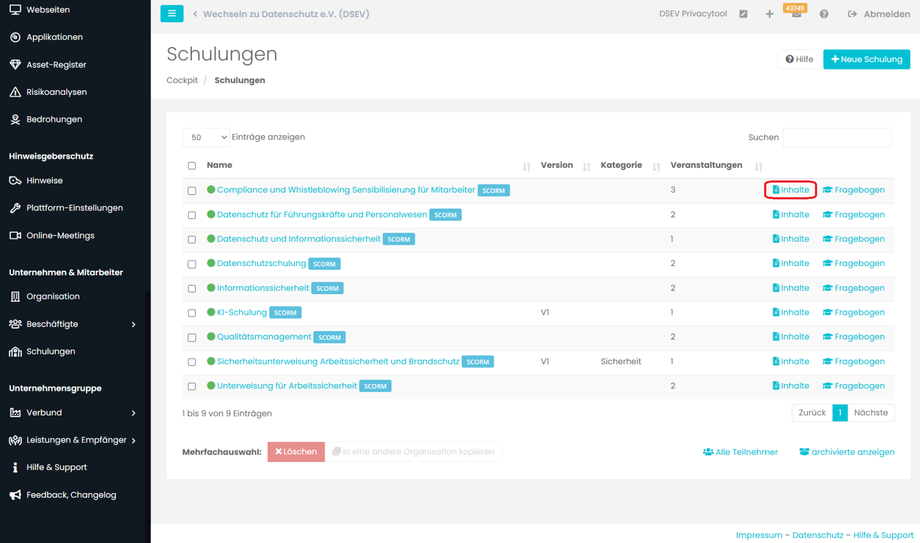
Task: Open the Datenschutzschulung training link
Action: point(261,264)
